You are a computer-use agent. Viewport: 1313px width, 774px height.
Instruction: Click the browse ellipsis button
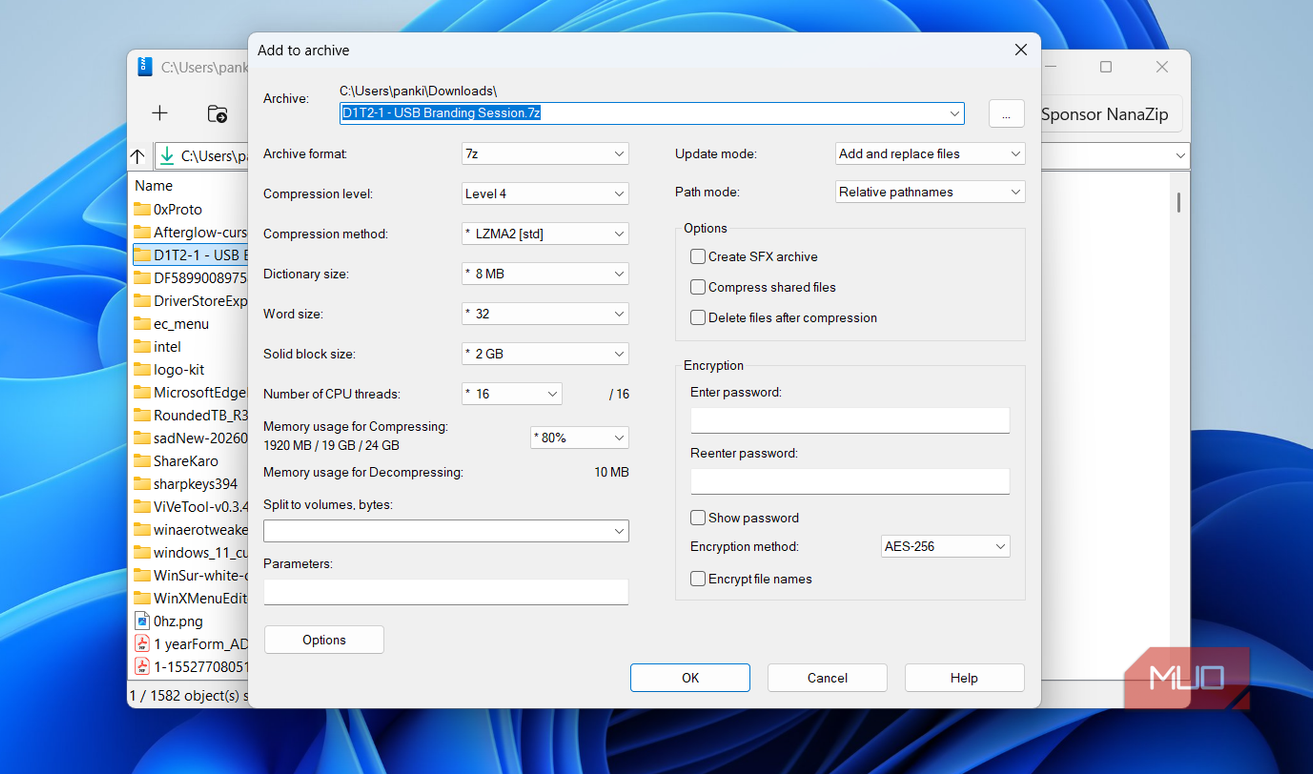coord(1006,114)
